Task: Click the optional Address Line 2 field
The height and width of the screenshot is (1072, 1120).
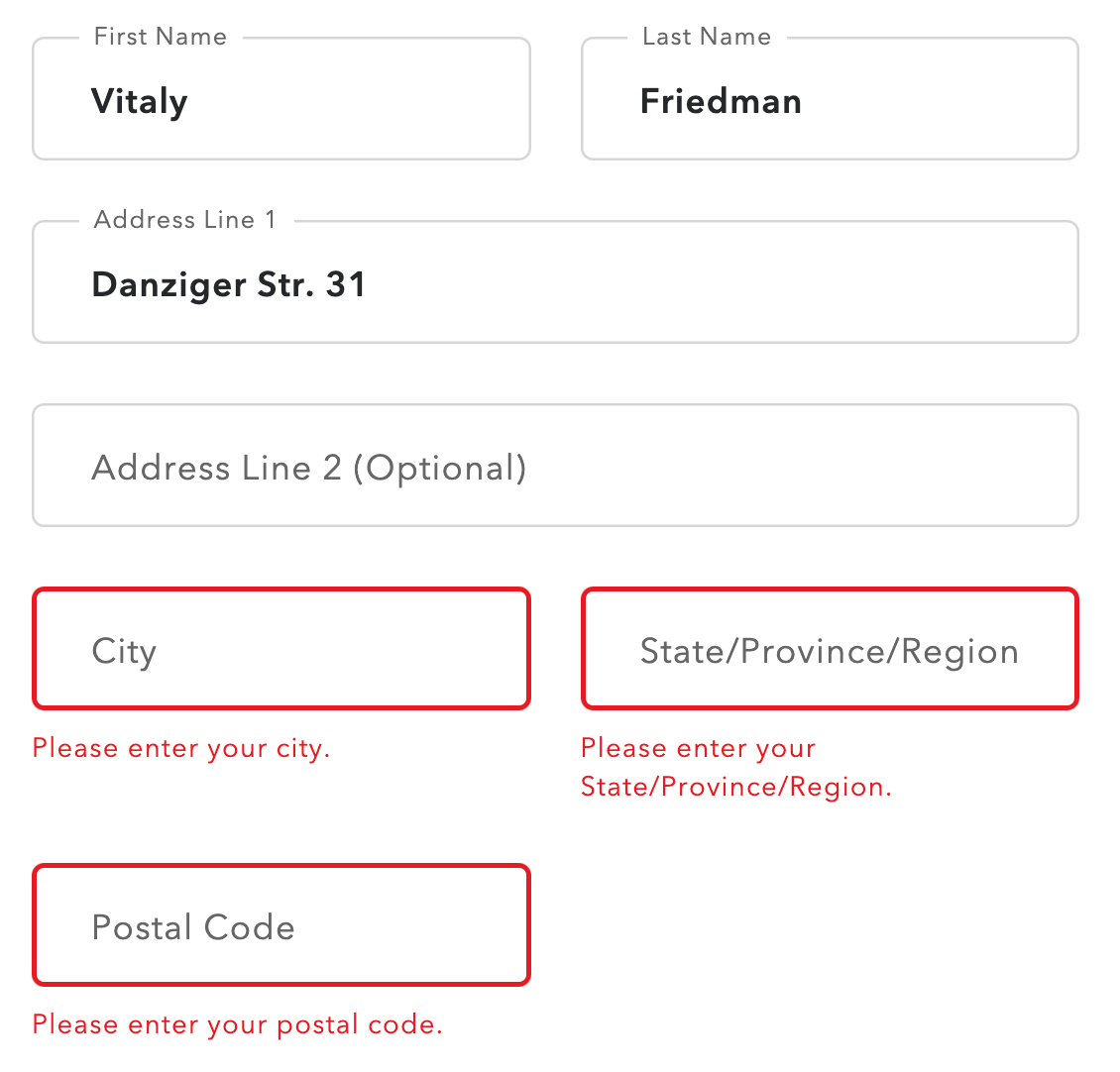Action: 555,466
